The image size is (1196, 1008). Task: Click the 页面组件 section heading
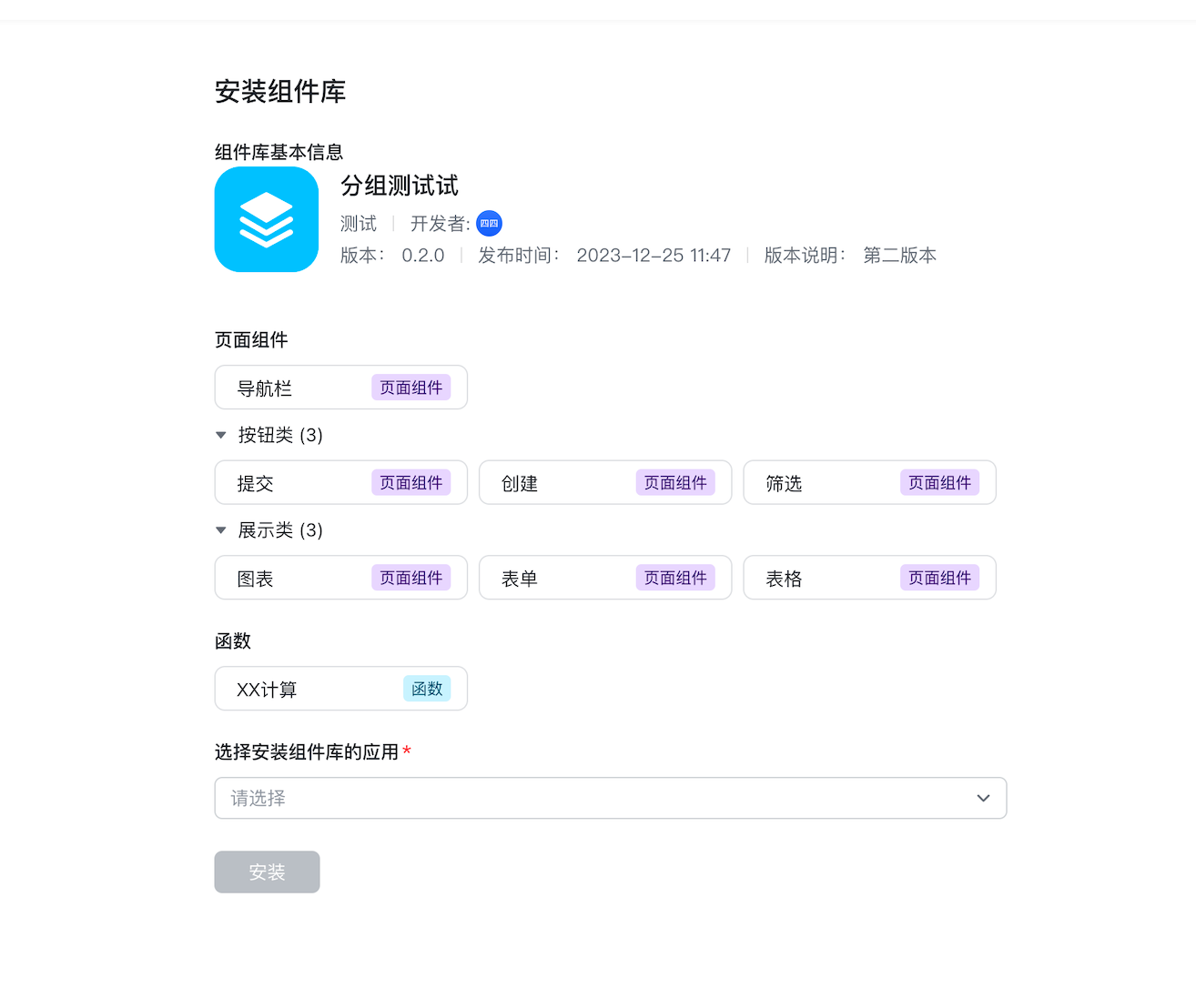(x=251, y=339)
